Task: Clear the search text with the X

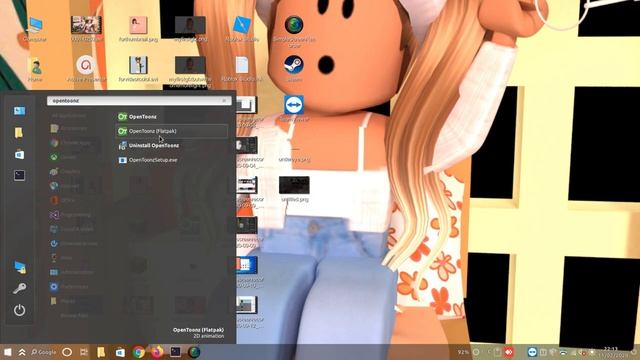Action: tap(224, 100)
